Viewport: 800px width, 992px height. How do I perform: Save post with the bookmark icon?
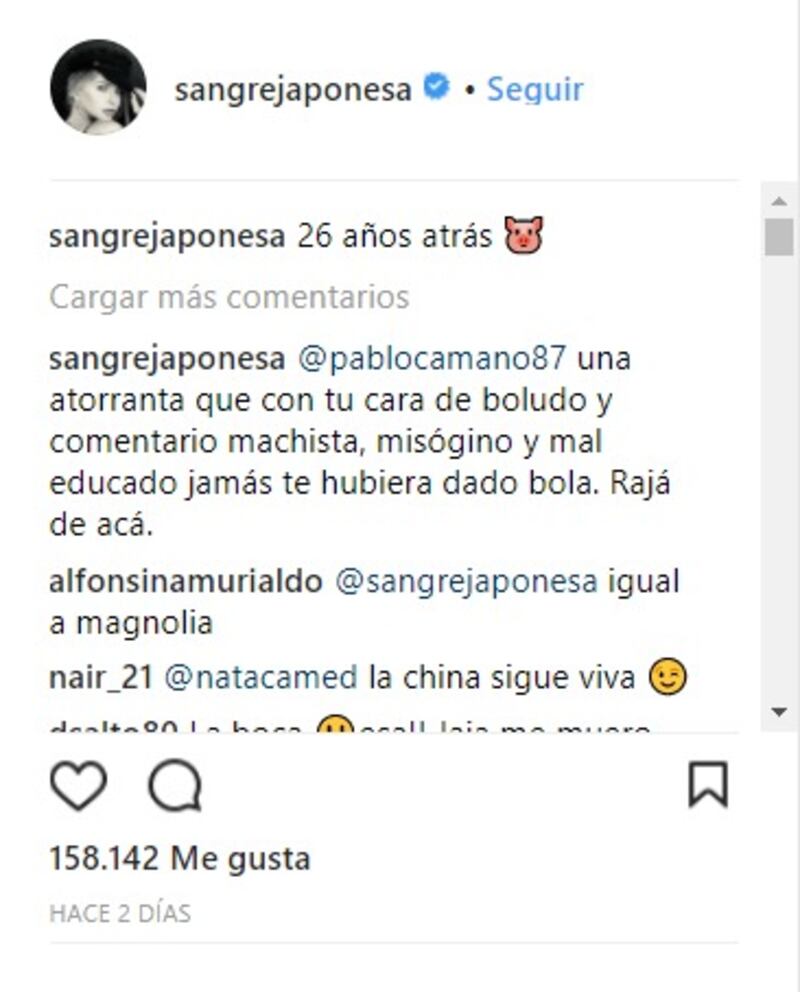point(708,785)
